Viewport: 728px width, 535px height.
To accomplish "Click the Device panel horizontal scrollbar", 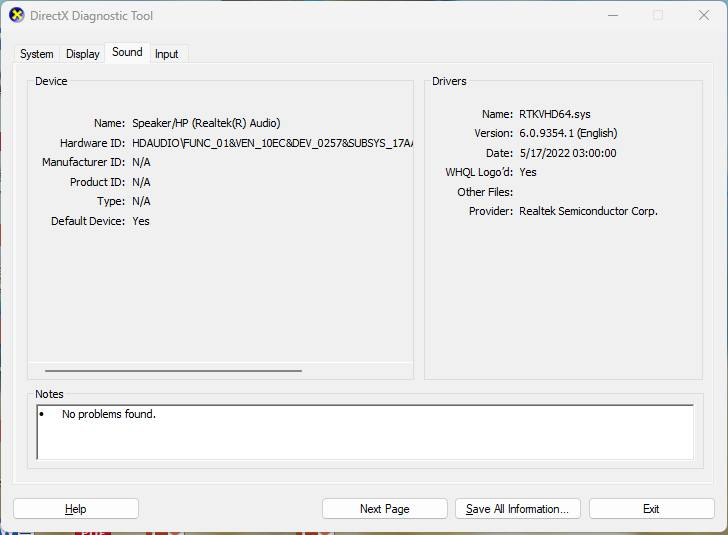I will tap(173, 370).
